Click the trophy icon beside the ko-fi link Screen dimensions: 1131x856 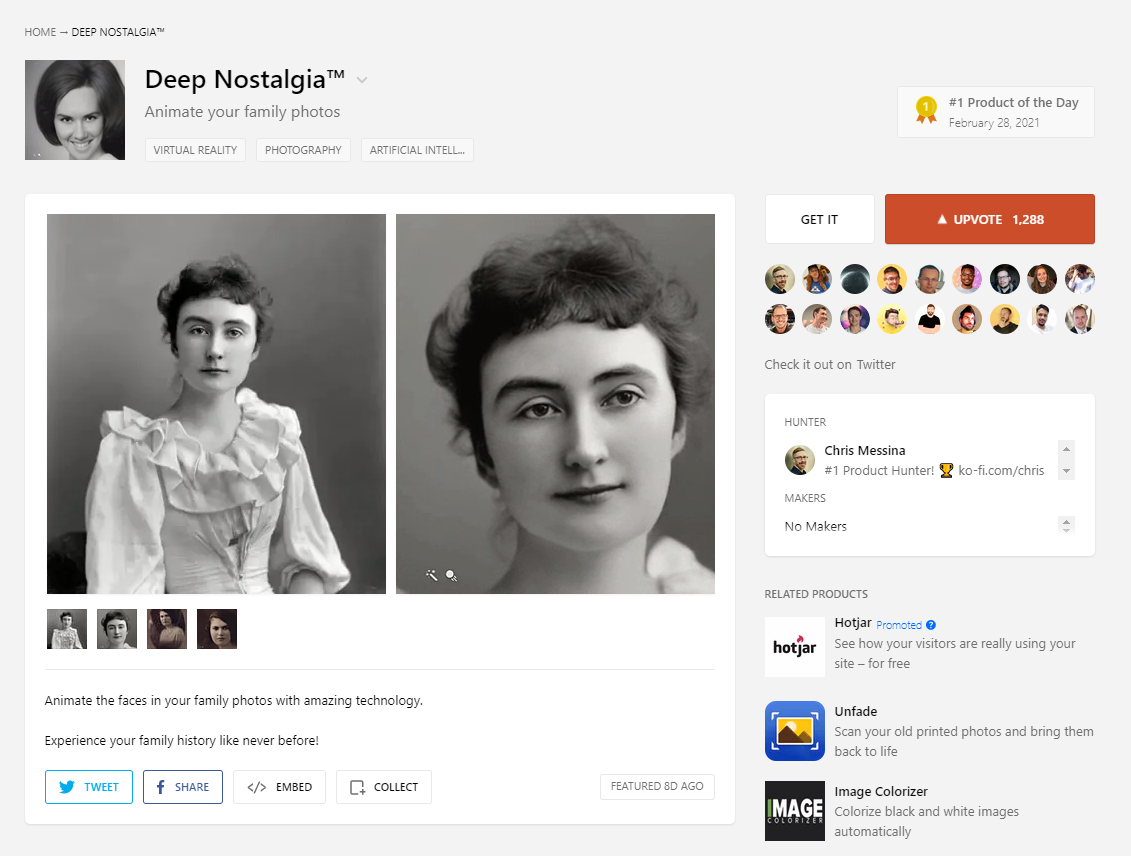(x=945, y=470)
